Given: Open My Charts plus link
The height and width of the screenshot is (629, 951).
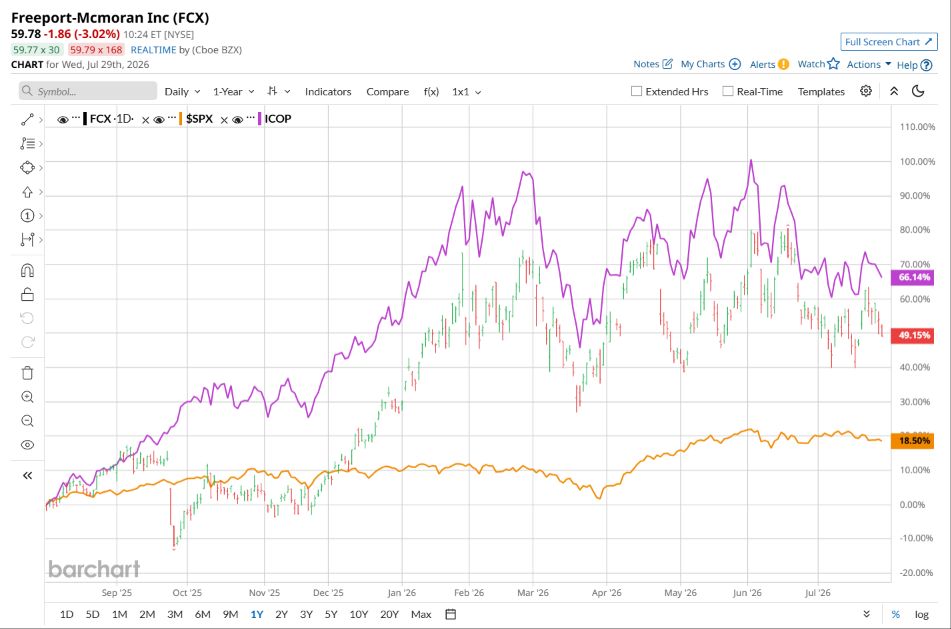Looking at the screenshot, I should (x=710, y=64).
